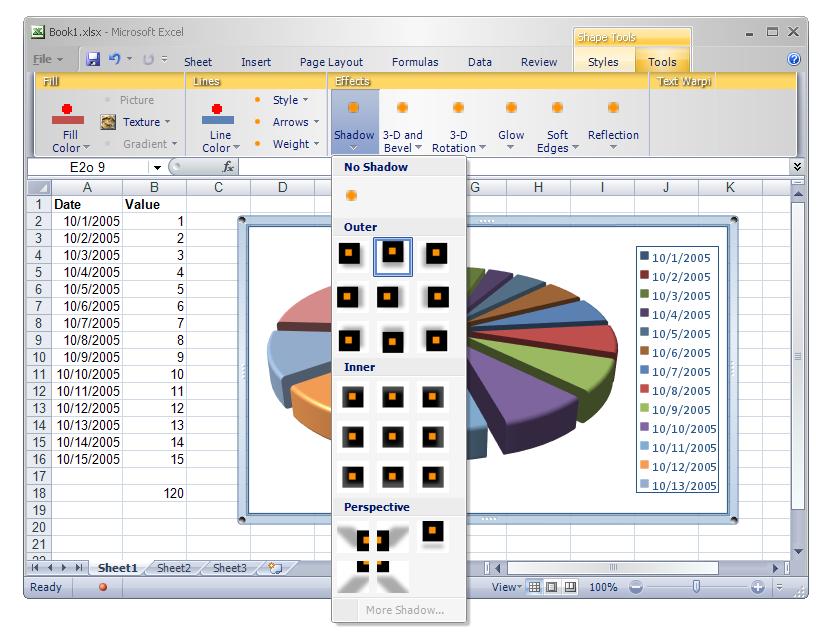
Task: Click the zoom in plus button
Action: [758, 587]
